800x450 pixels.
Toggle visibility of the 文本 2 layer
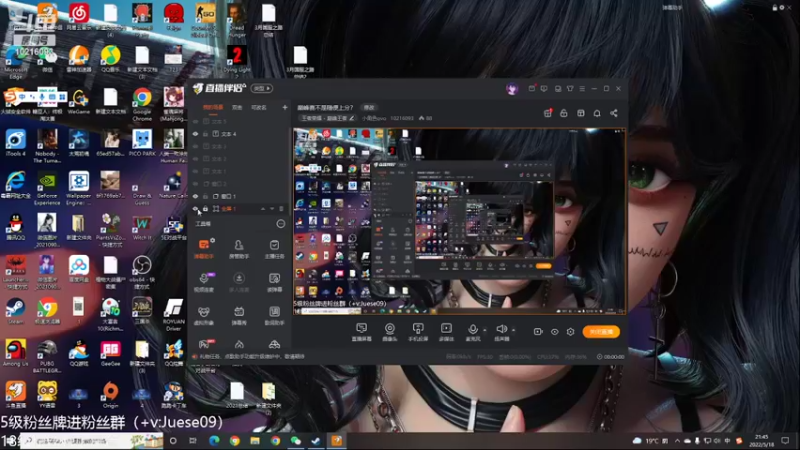(x=195, y=159)
